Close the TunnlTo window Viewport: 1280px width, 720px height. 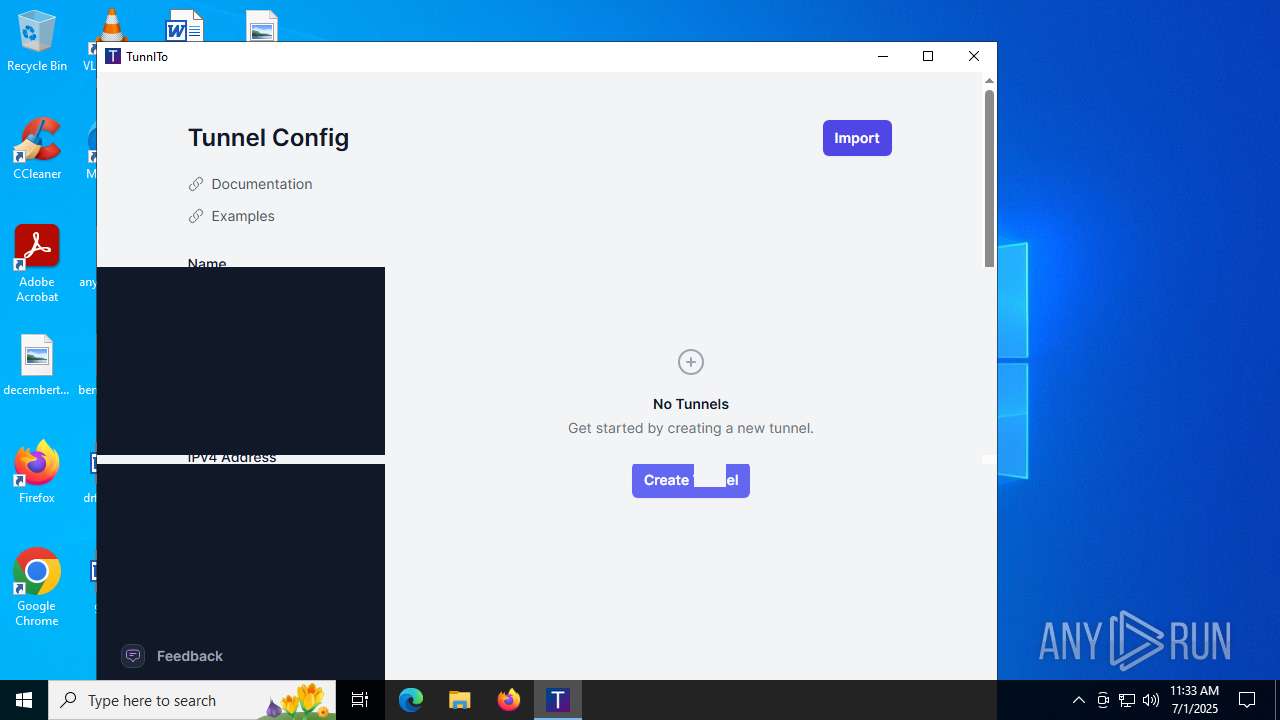pyautogui.click(x=974, y=57)
